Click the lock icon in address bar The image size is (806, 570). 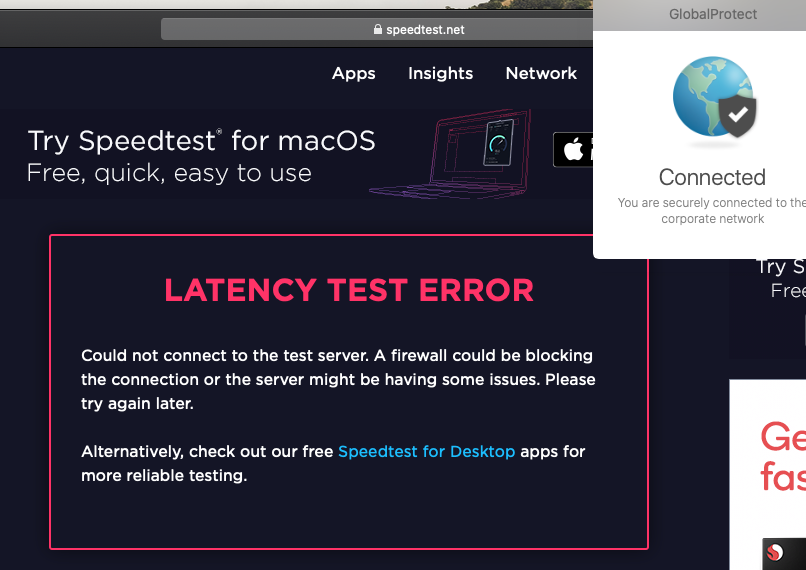pyautogui.click(x=378, y=30)
